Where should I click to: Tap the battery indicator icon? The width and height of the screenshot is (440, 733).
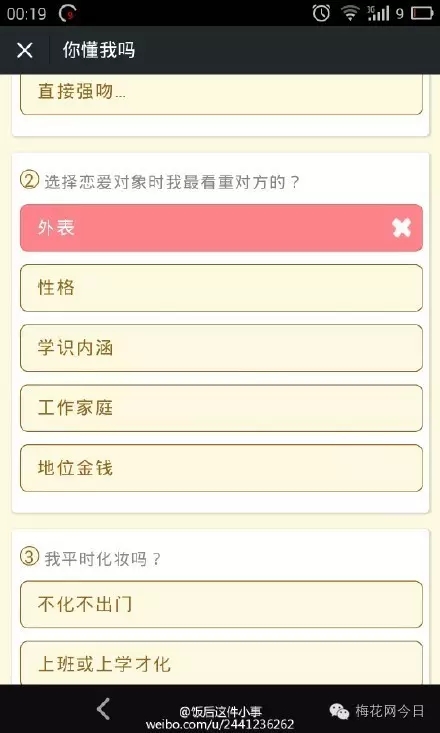(422, 14)
